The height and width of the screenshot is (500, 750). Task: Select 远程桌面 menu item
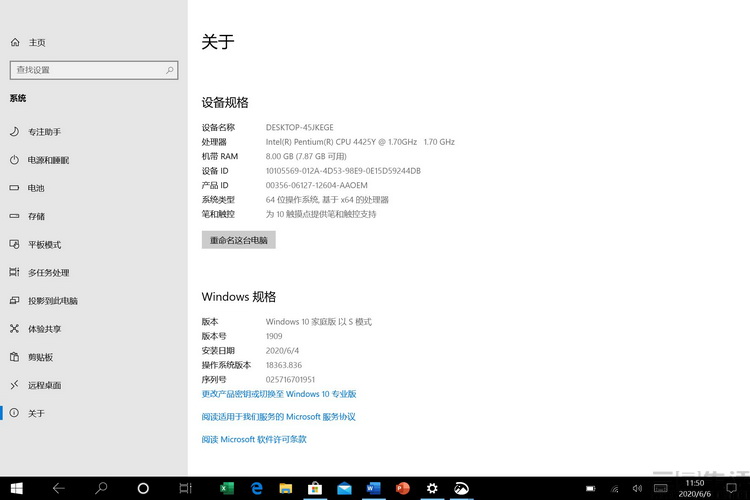point(44,385)
